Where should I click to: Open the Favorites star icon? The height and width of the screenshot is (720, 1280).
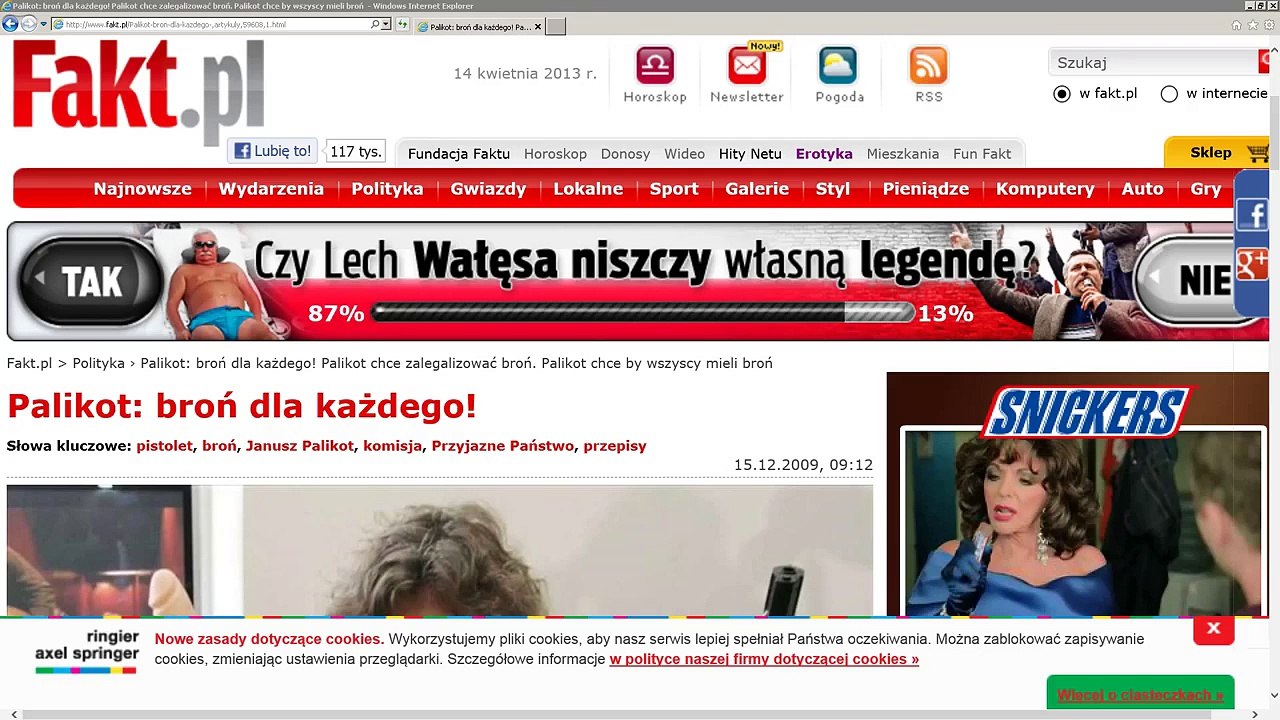pyautogui.click(x=1253, y=24)
